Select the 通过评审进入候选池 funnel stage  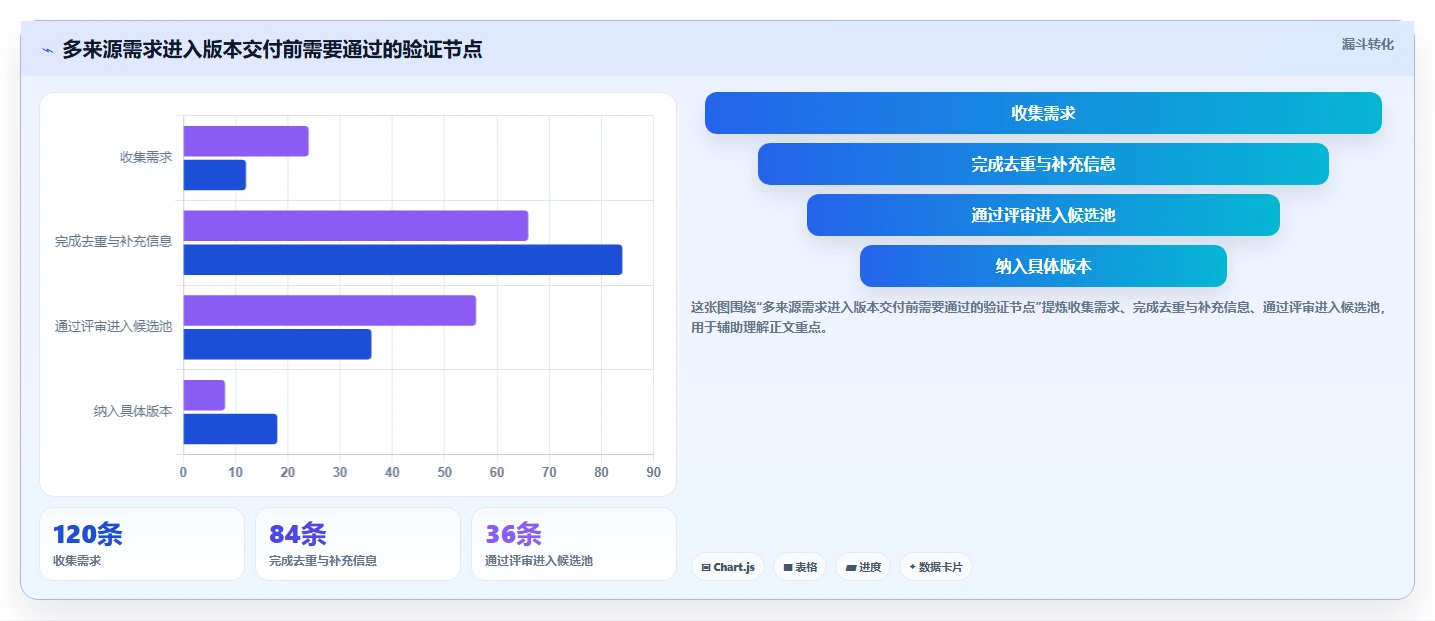(x=1043, y=215)
